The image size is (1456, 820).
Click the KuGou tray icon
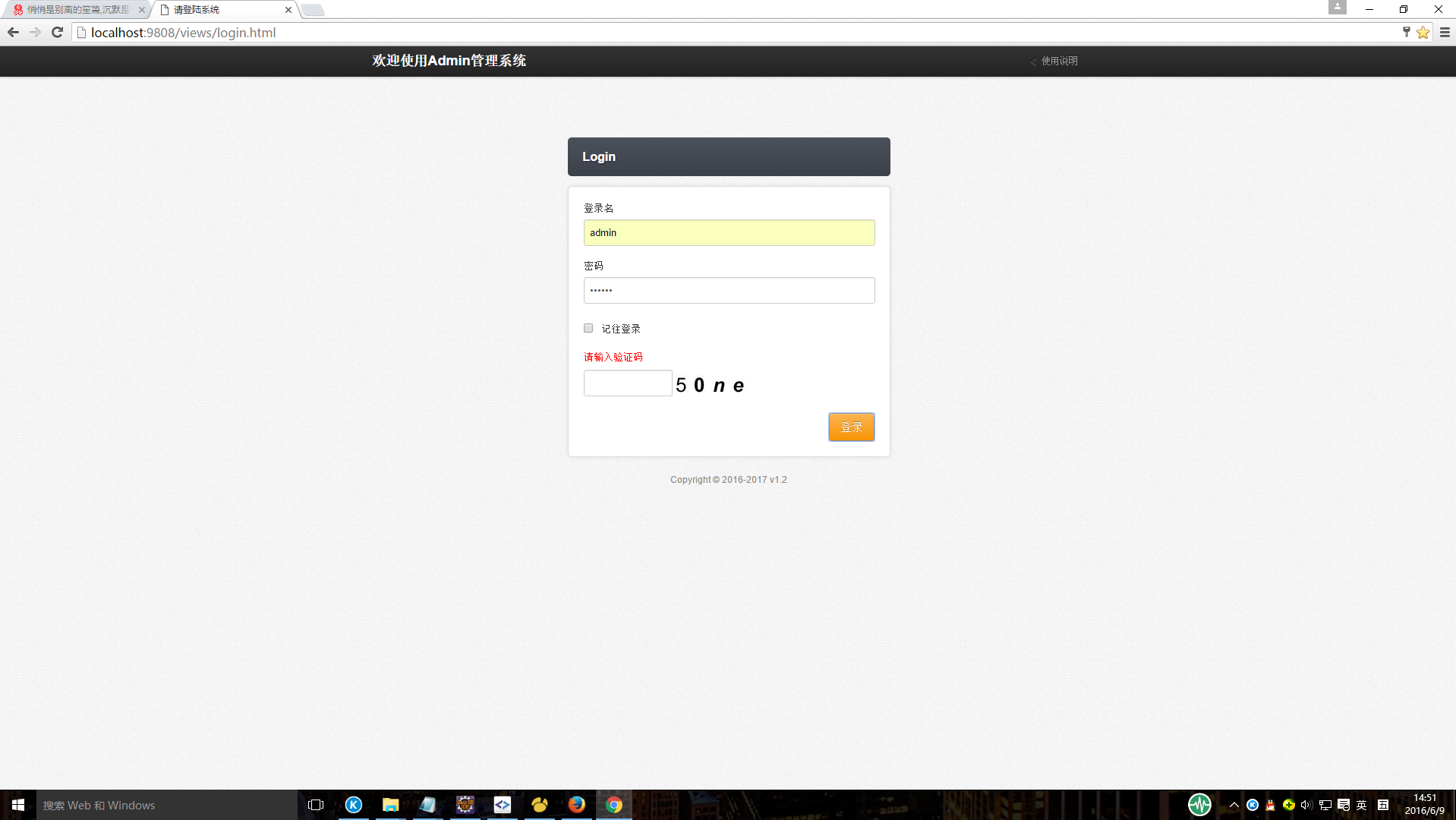(x=1253, y=805)
